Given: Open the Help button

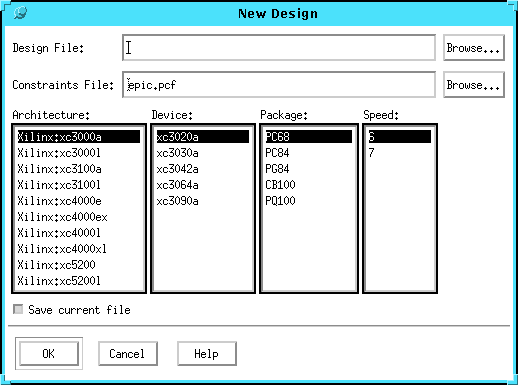Looking at the screenshot, I should click(x=207, y=354).
